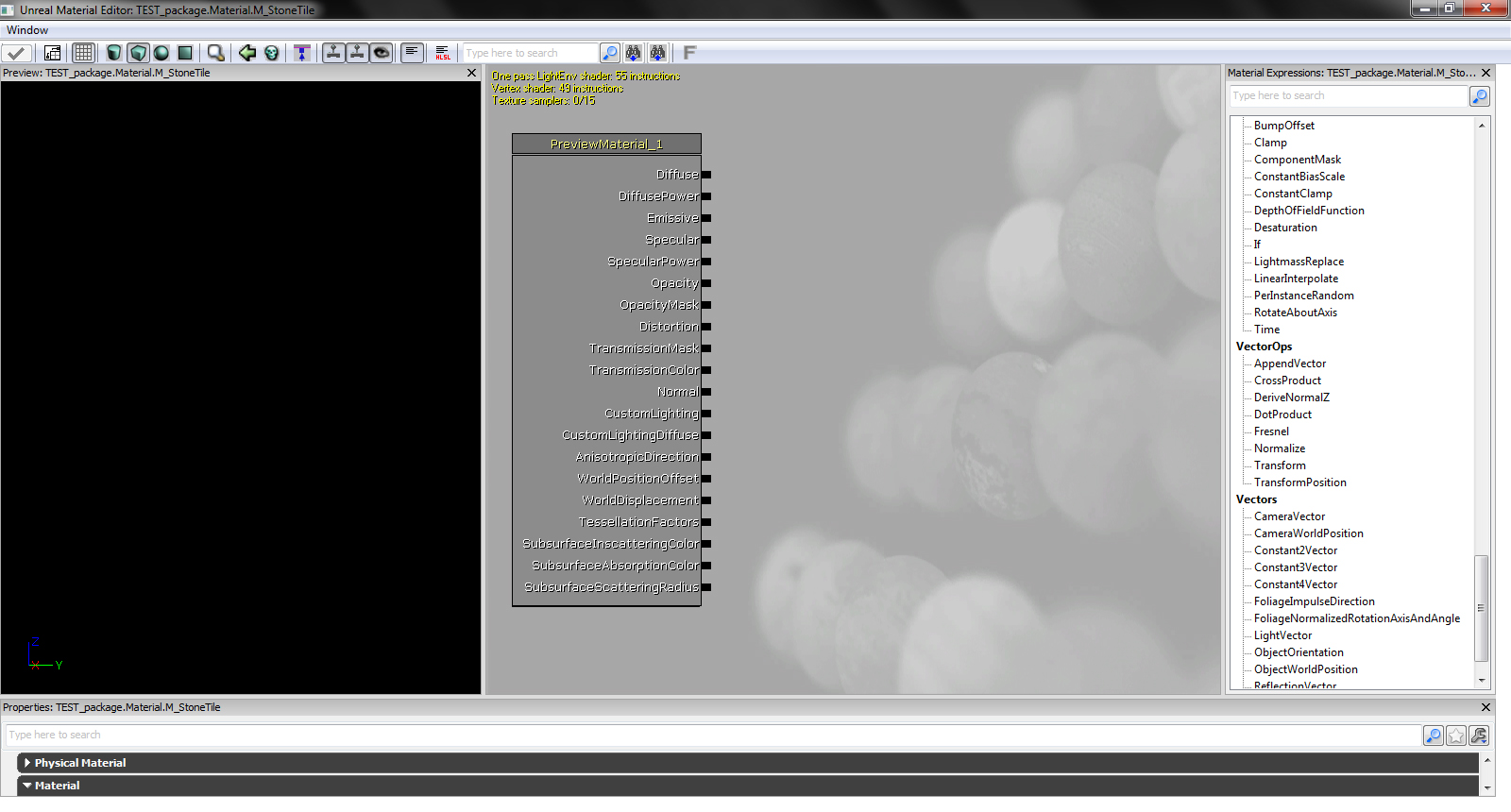1511x812 pixels.
Task: Select the DotProduct expression
Action: pyautogui.click(x=1282, y=414)
